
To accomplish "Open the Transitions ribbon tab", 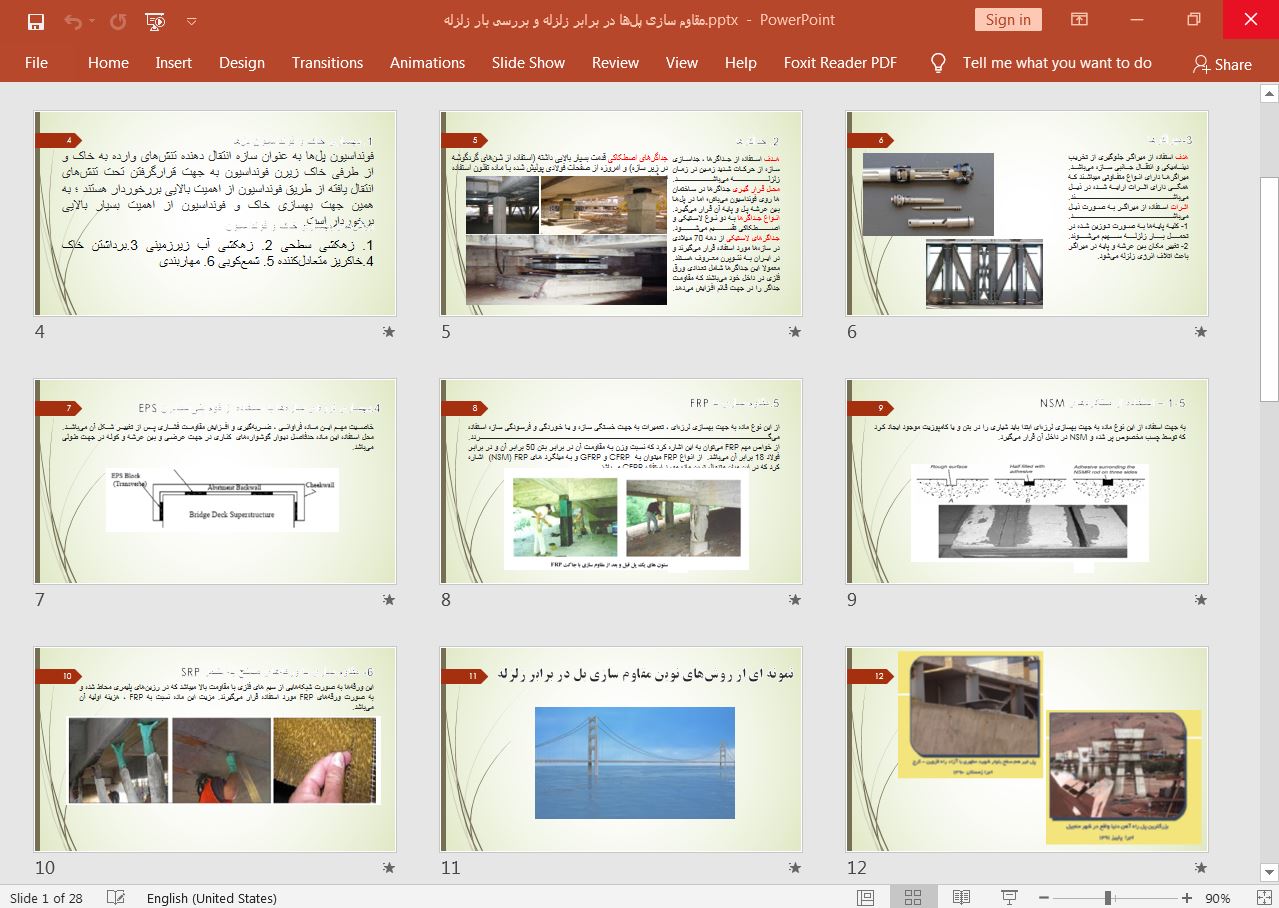I will (327, 63).
